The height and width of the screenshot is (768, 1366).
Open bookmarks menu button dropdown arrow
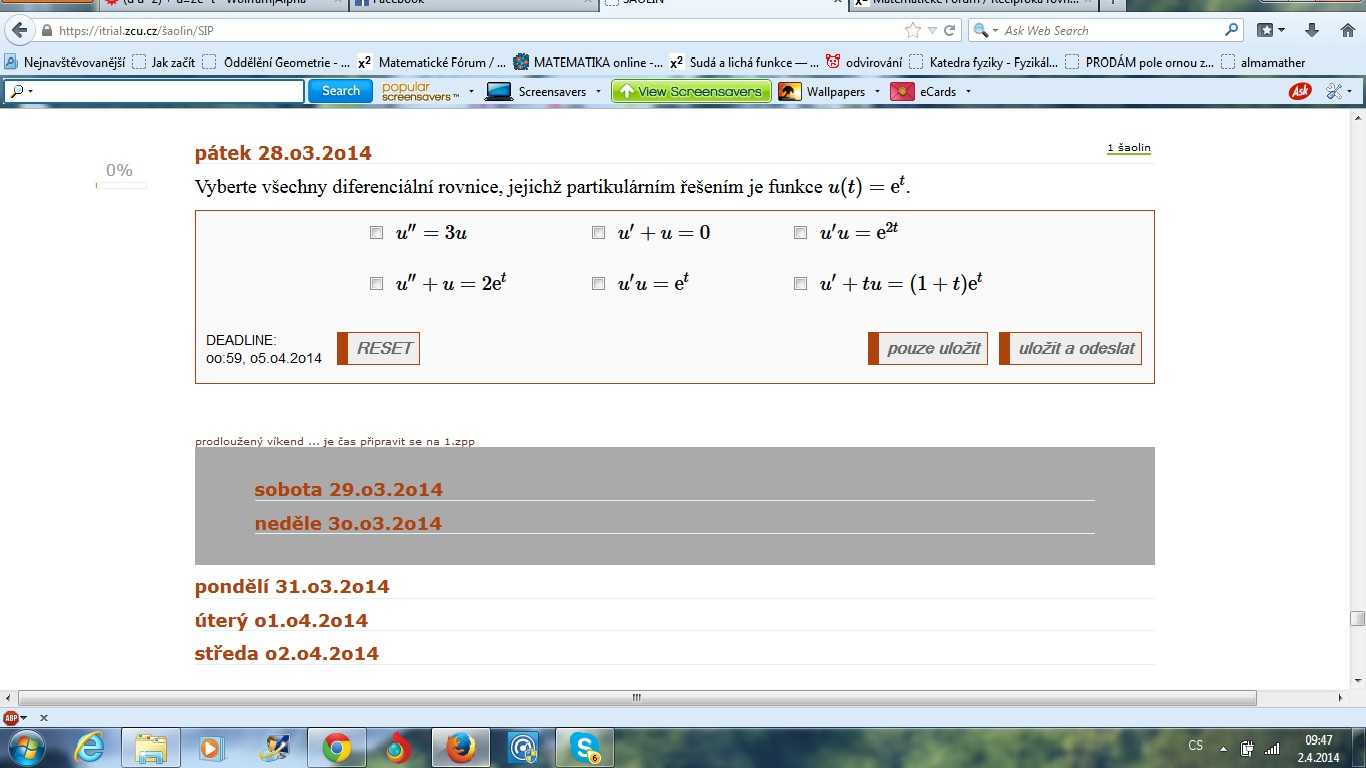click(1281, 31)
